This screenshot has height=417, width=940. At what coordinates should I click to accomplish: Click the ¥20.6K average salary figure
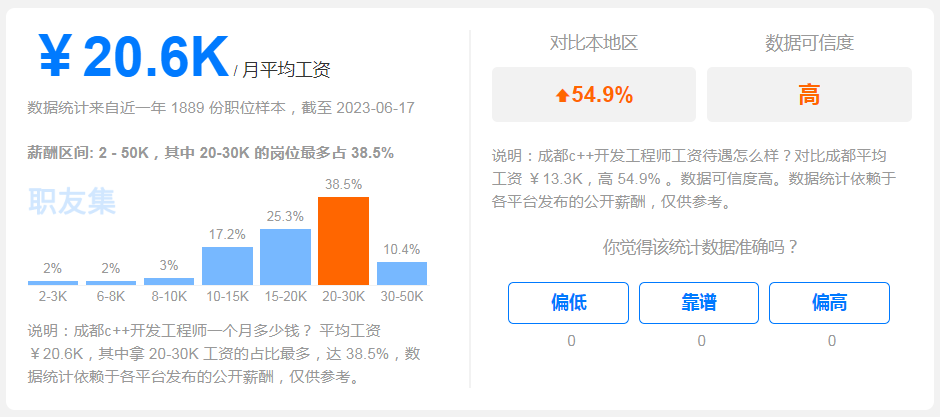pos(133,57)
